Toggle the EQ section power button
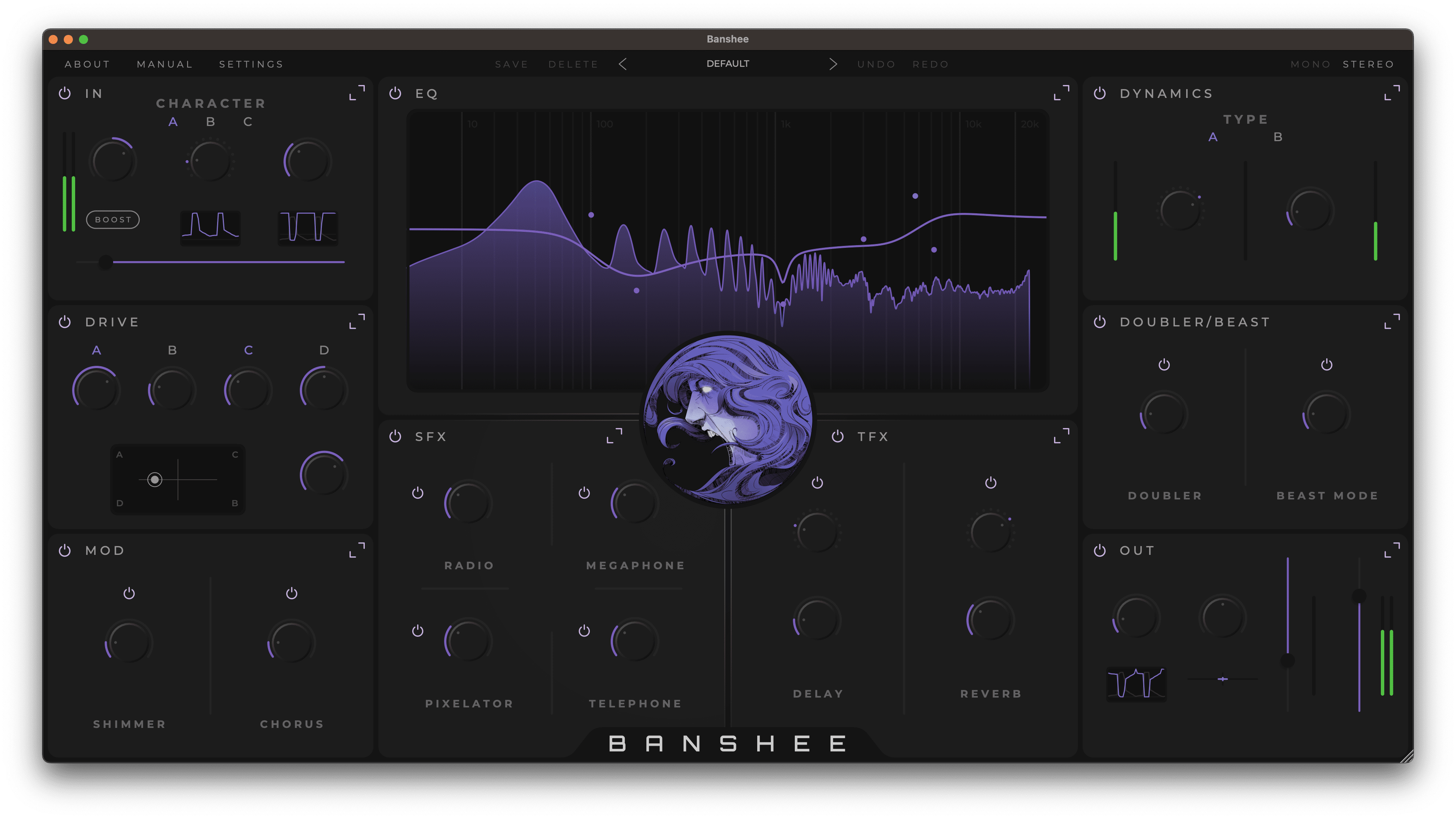Image resolution: width=1456 pixels, height=819 pixels. pyautogui.click(x=395, y=93)
